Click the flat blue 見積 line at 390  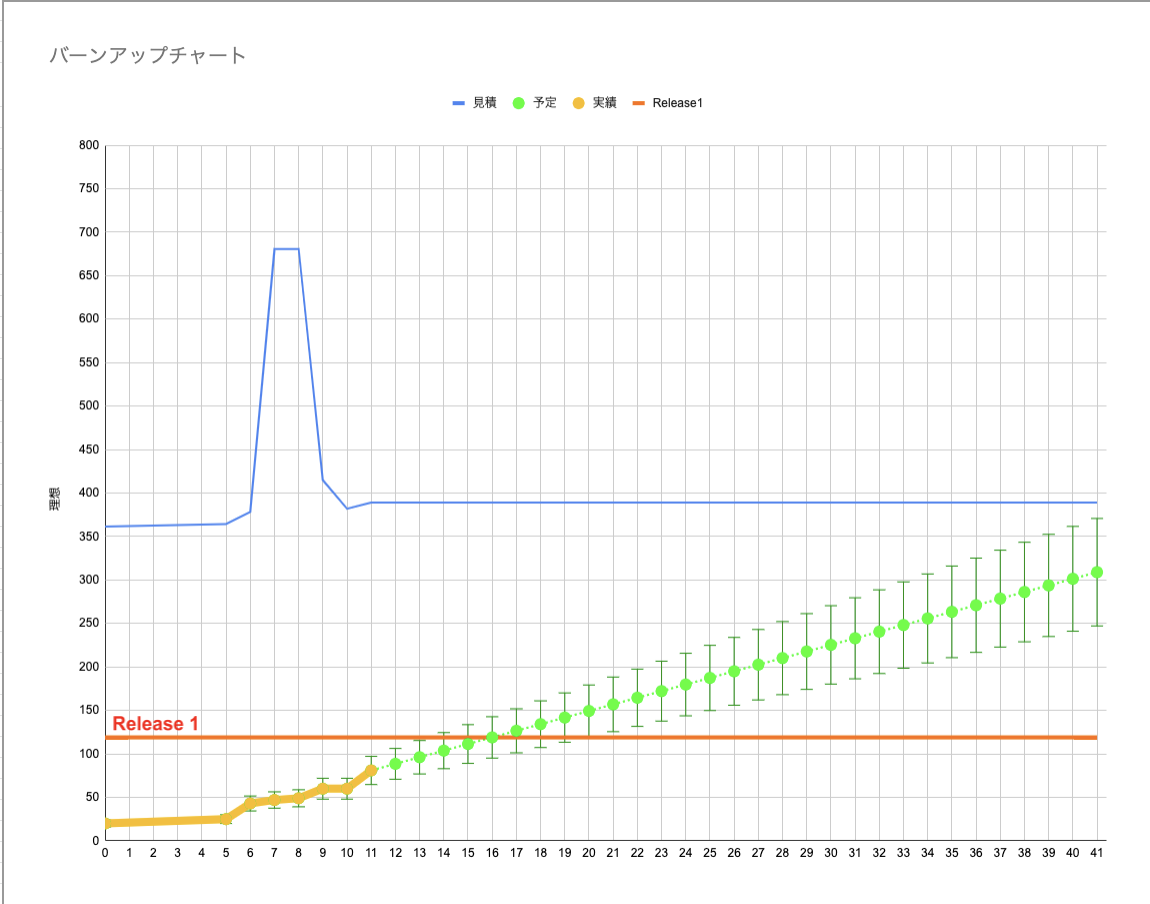733,503
